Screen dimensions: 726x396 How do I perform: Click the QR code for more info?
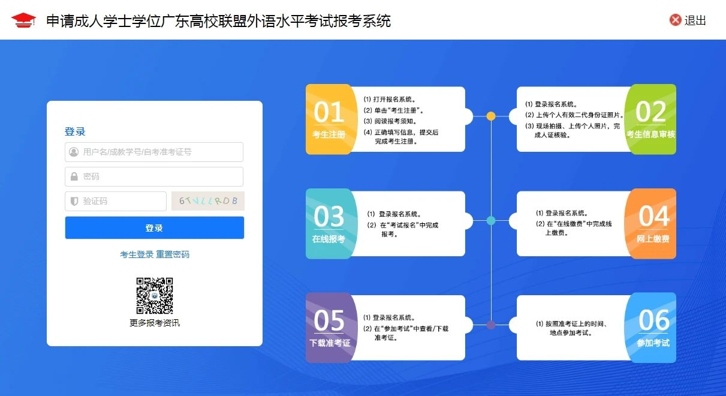point(154,296)
